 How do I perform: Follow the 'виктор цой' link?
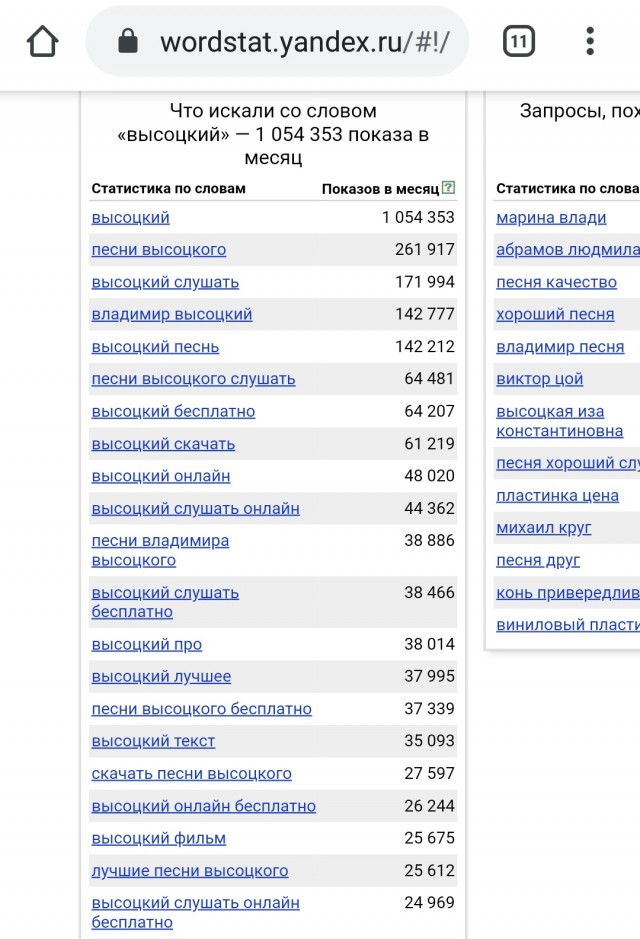[x=539, y=379]
